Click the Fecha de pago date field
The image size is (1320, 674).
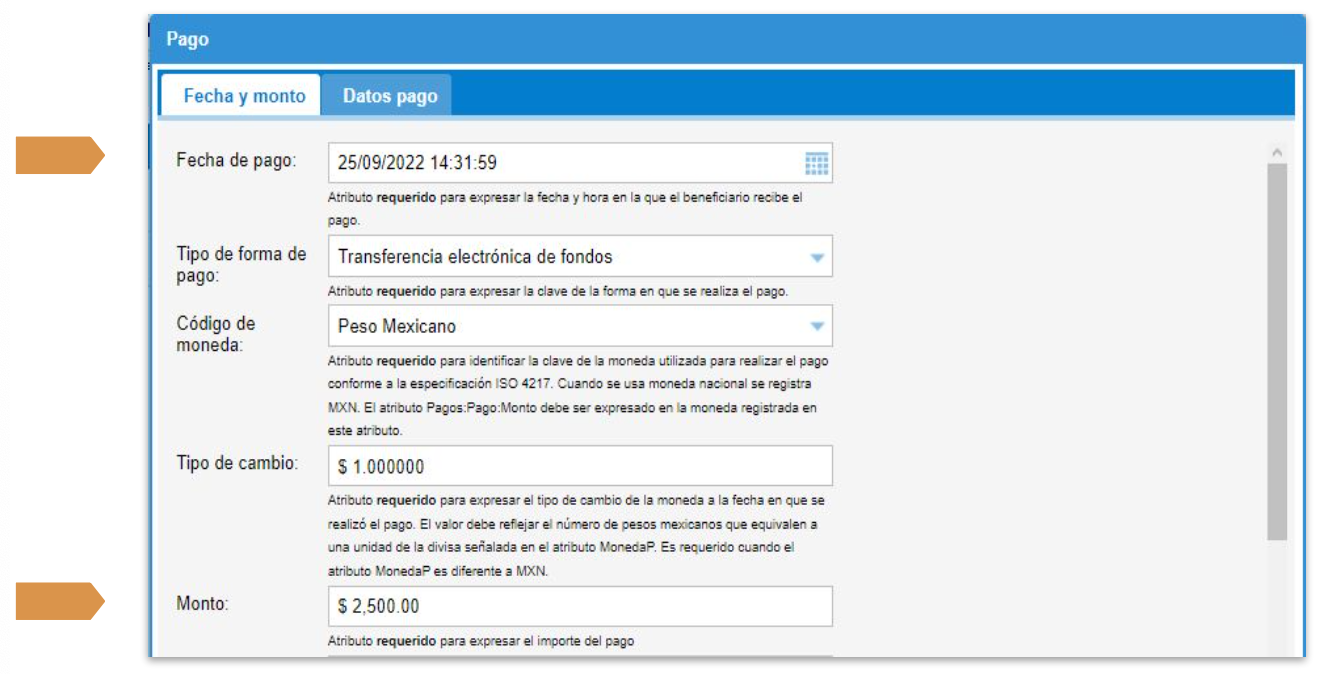[565, 164]
